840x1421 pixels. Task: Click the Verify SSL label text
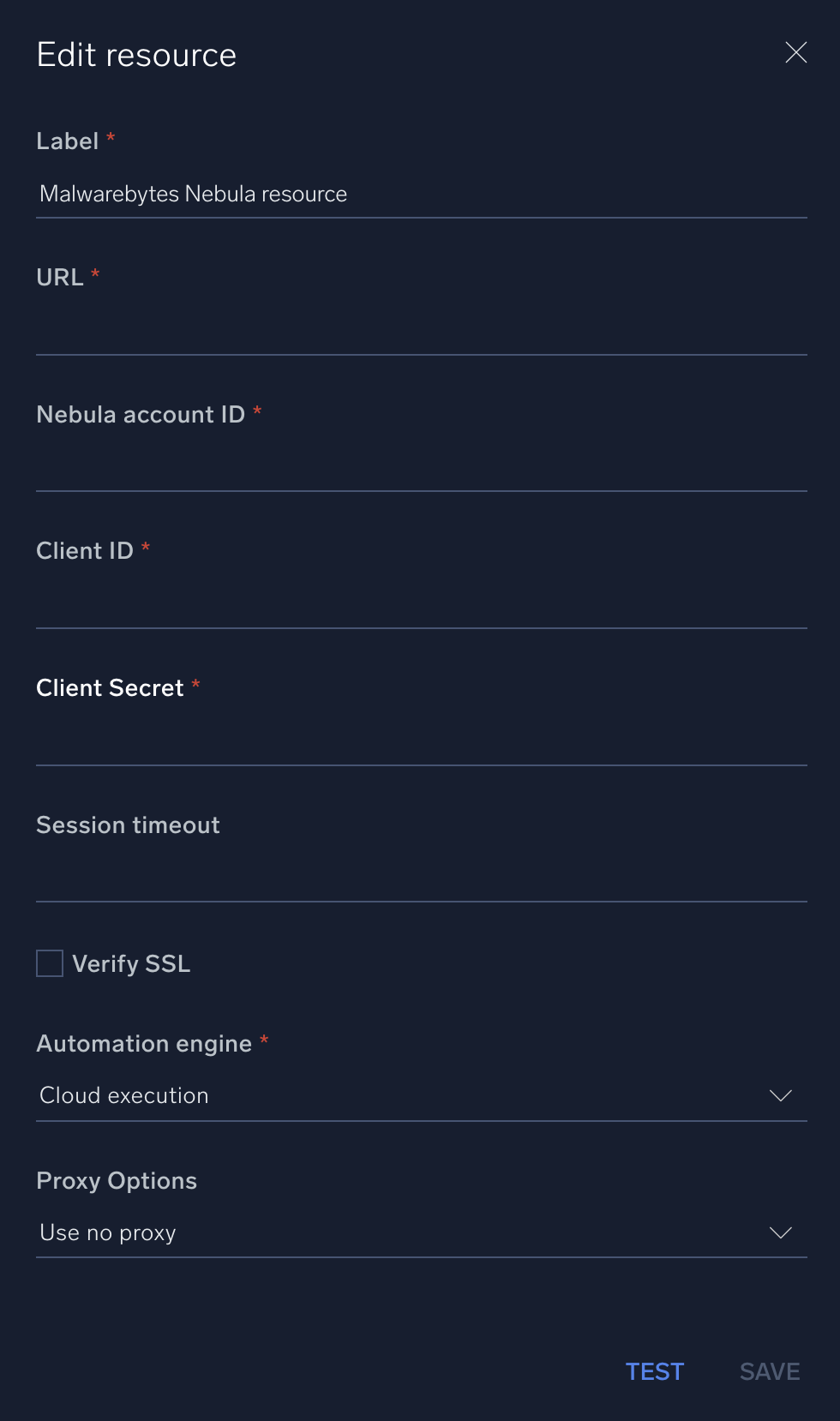pyautogui.click(x=133, y=963)
